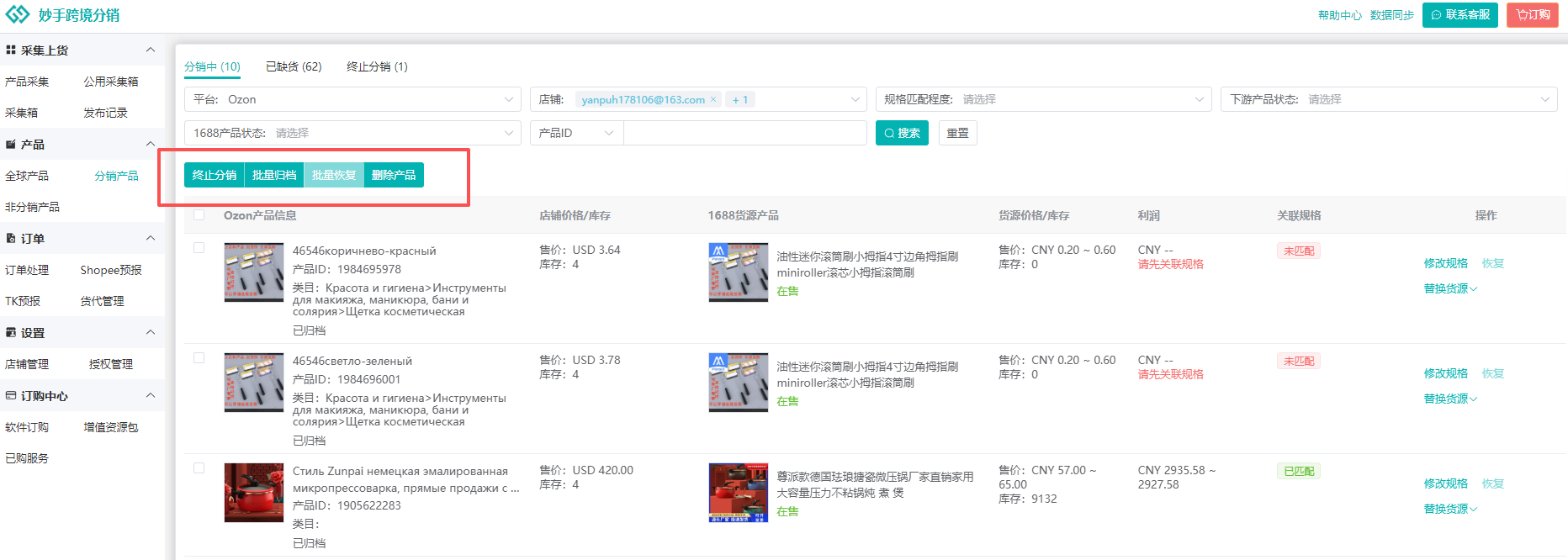The image size is (1568, 560).
Task: Select the Zunpai pressure cooker row checkbox
Action: [199, 468]
